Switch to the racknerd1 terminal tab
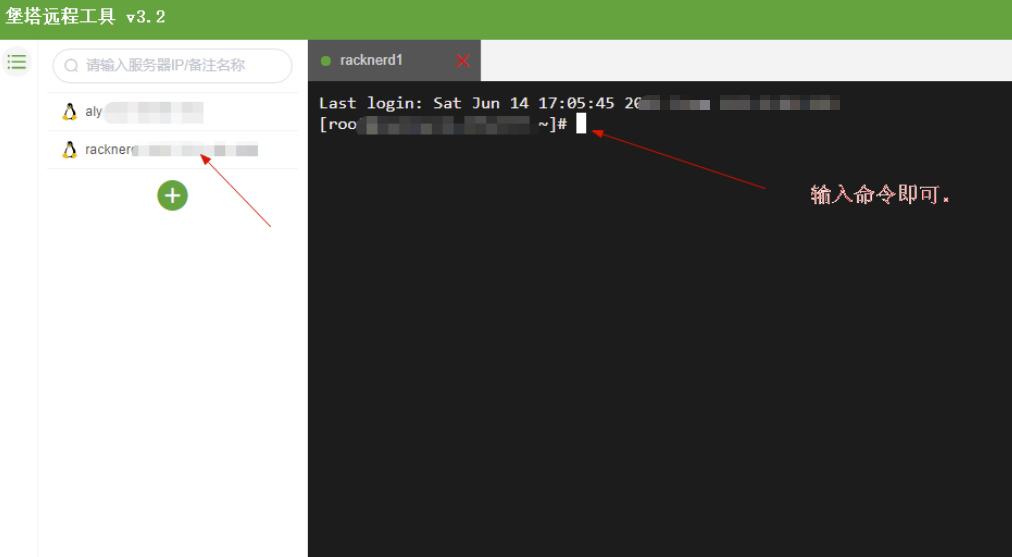Screen dimensions: 1012x557 pos(394,61)
